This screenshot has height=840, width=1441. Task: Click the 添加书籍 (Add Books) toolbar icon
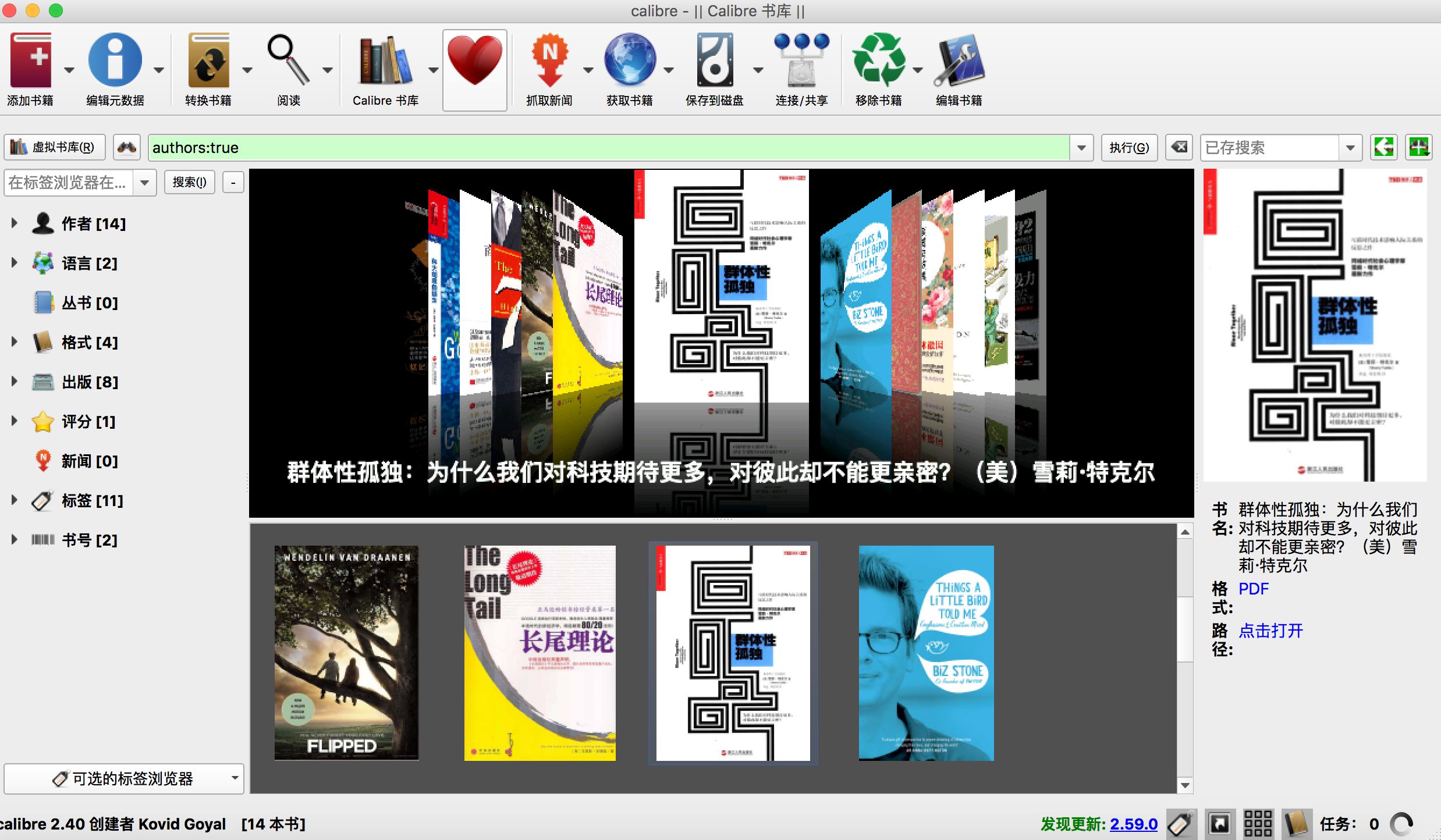point(32,61)
